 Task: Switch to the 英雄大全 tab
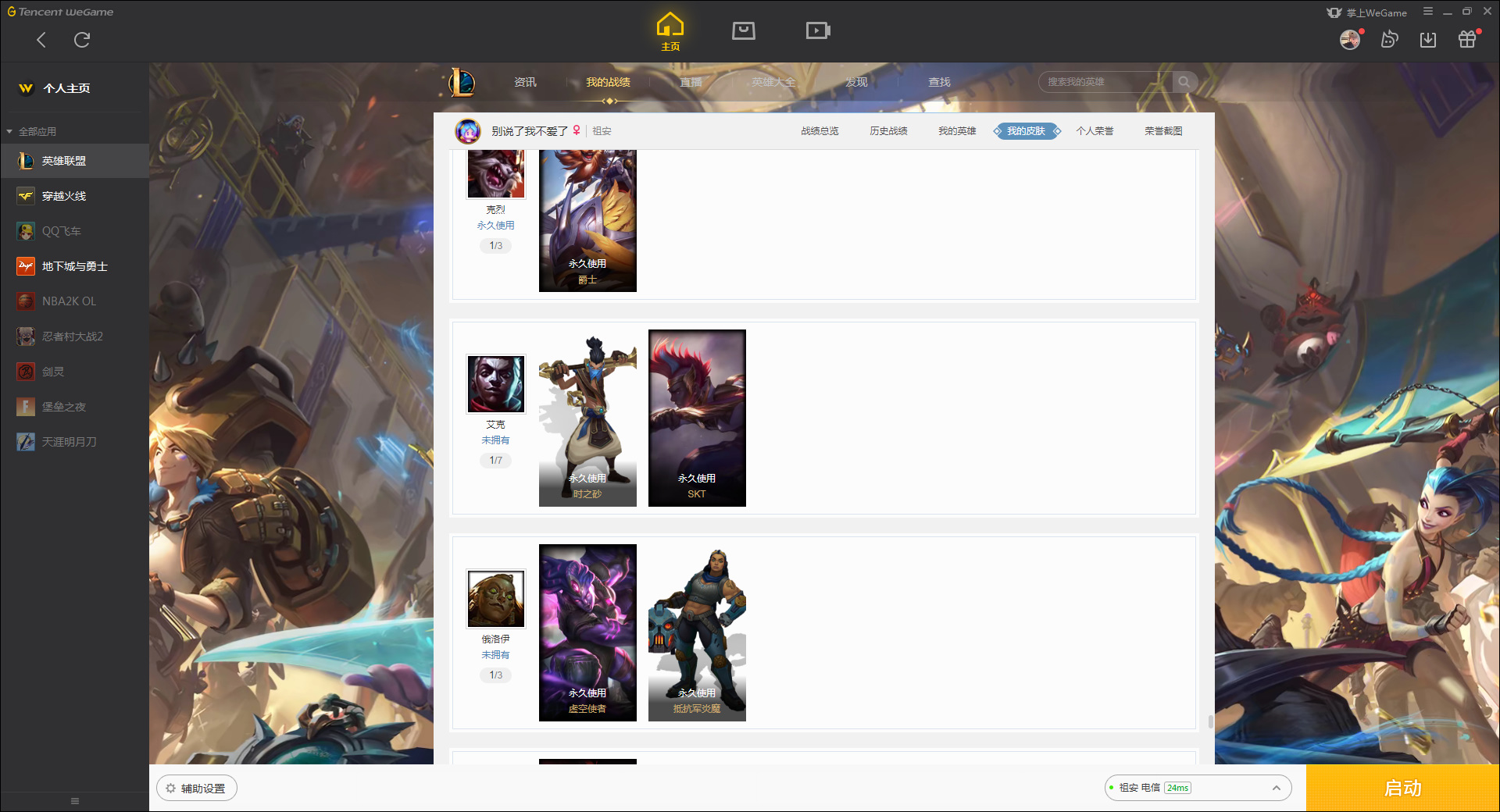[773, 82]
